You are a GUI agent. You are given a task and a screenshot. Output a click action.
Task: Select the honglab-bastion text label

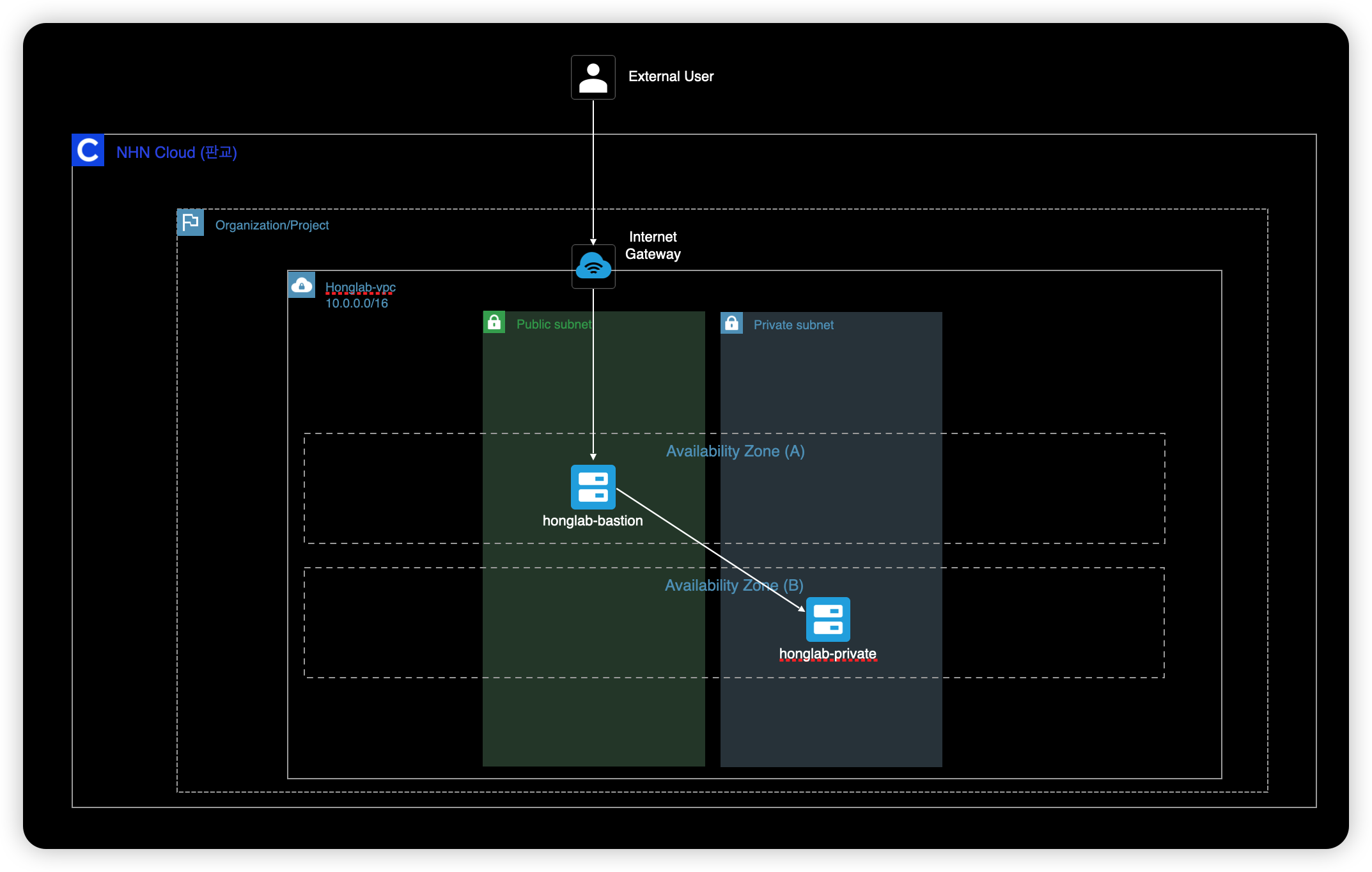(x=592, y=520)
